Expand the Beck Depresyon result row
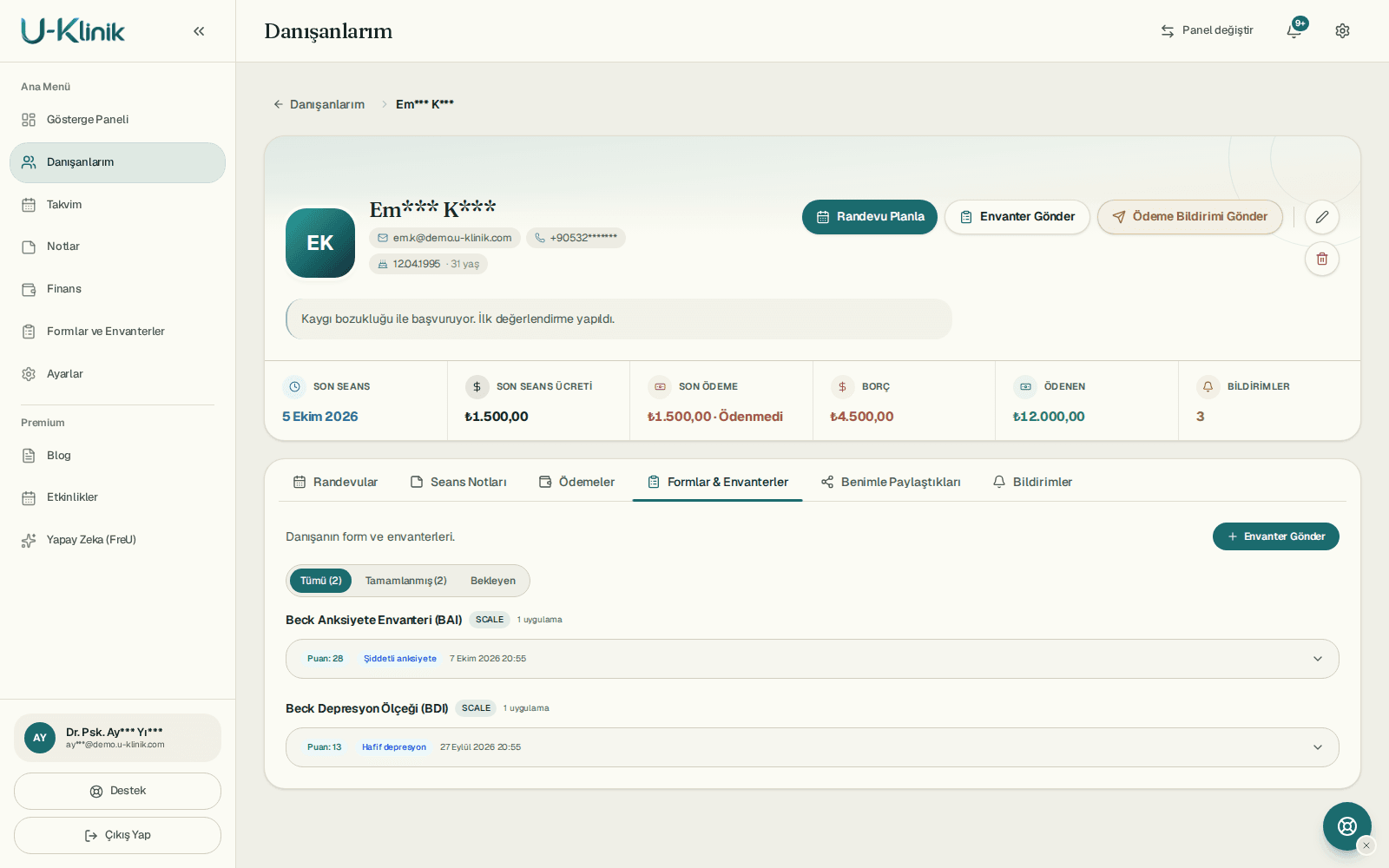 812,747
